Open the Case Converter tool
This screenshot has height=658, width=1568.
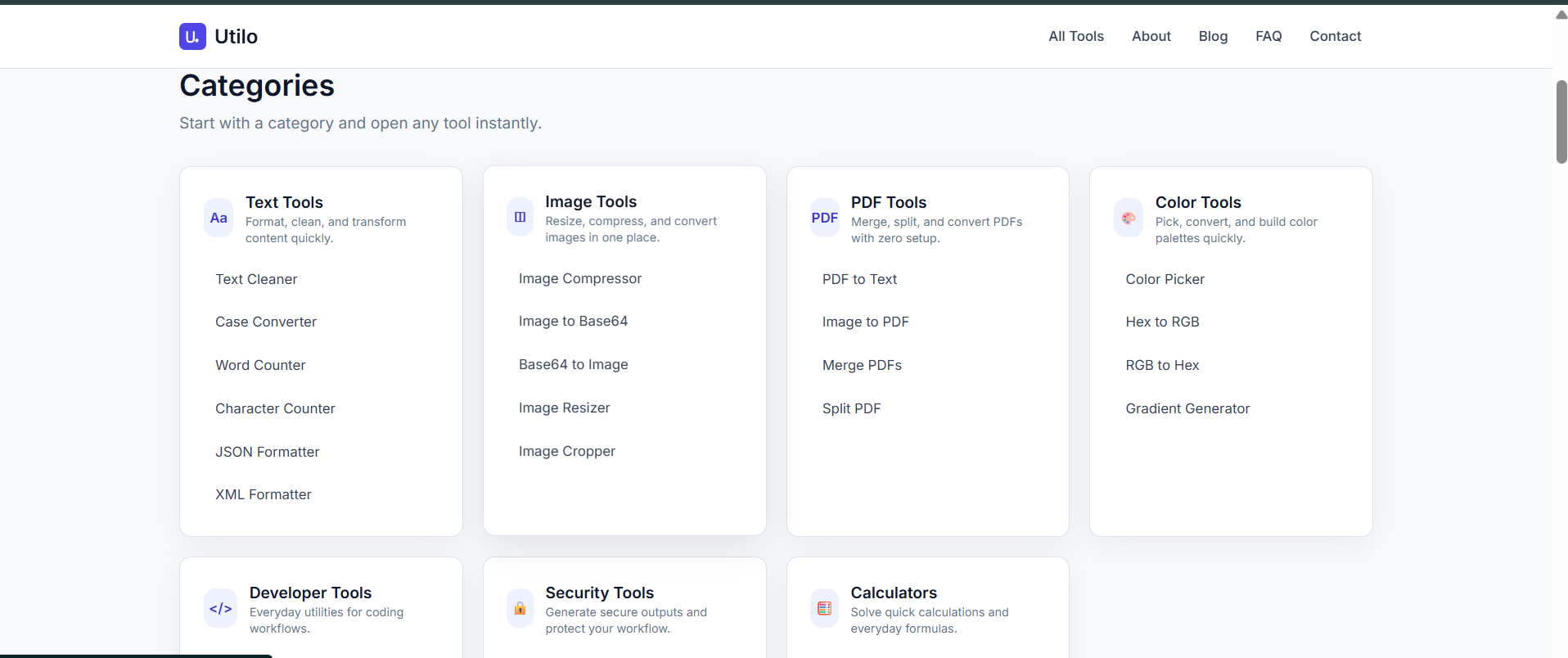tap(266, 322)
